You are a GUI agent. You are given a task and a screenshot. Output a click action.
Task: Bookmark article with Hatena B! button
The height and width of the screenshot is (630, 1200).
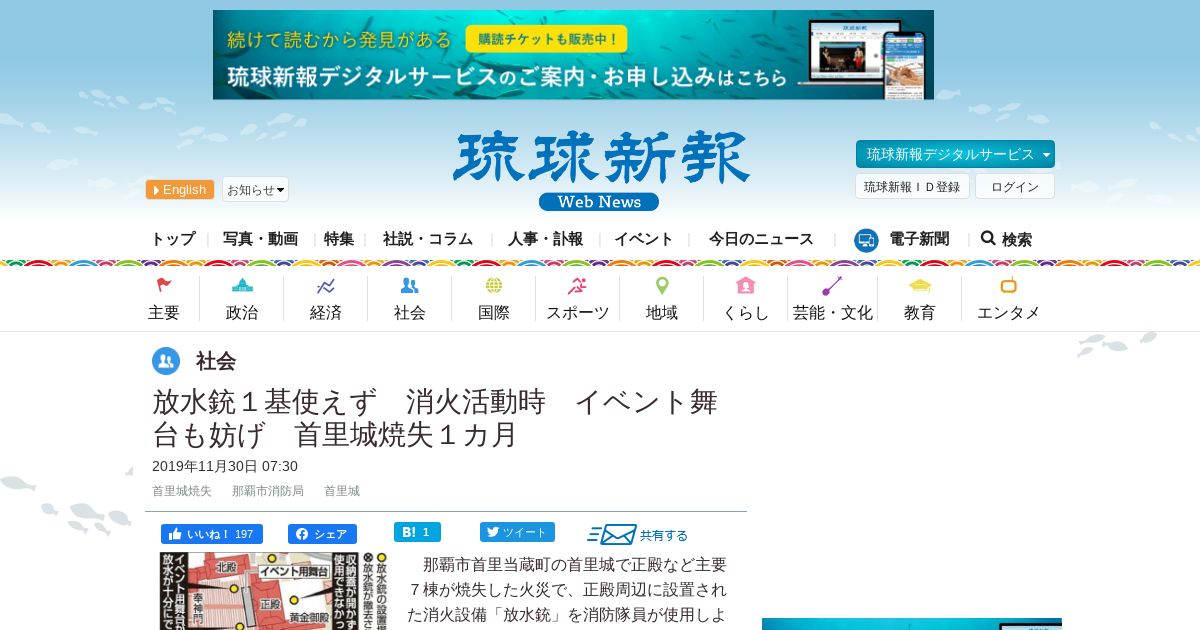(x=417, y=532)
